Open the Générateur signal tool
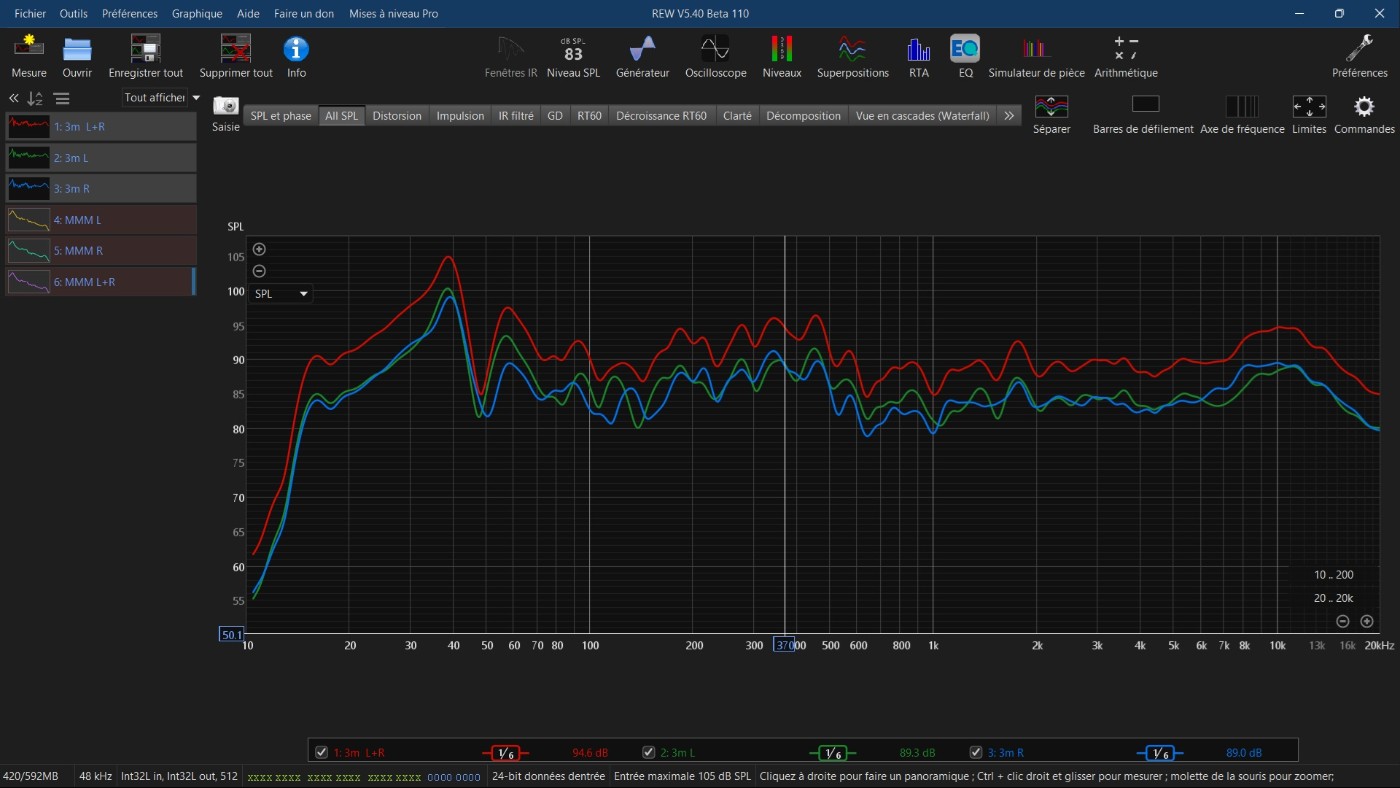Image resolution: width=1400 pixels, height=788 pixels. (x=642, y=49)
